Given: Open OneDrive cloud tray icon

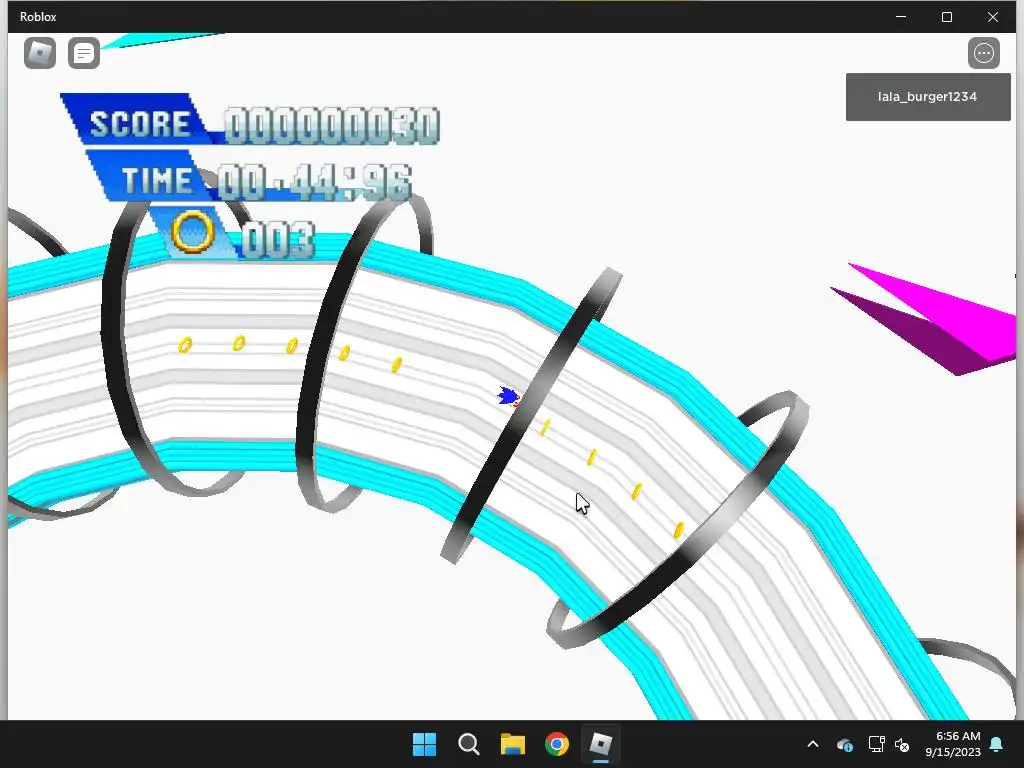Looking at the screenshot, I should coord(844,744).
